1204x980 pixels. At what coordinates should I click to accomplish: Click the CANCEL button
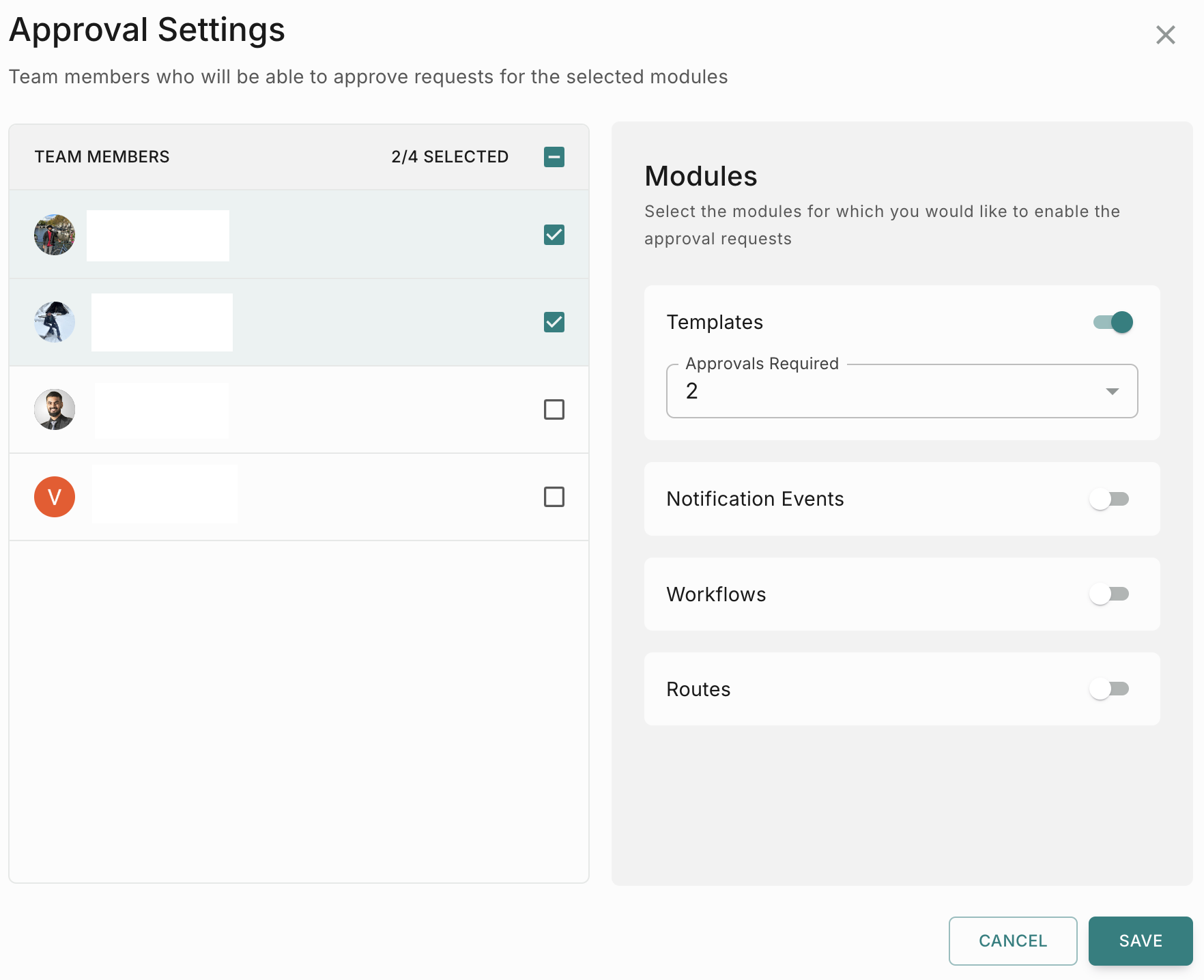point(1012,940)
